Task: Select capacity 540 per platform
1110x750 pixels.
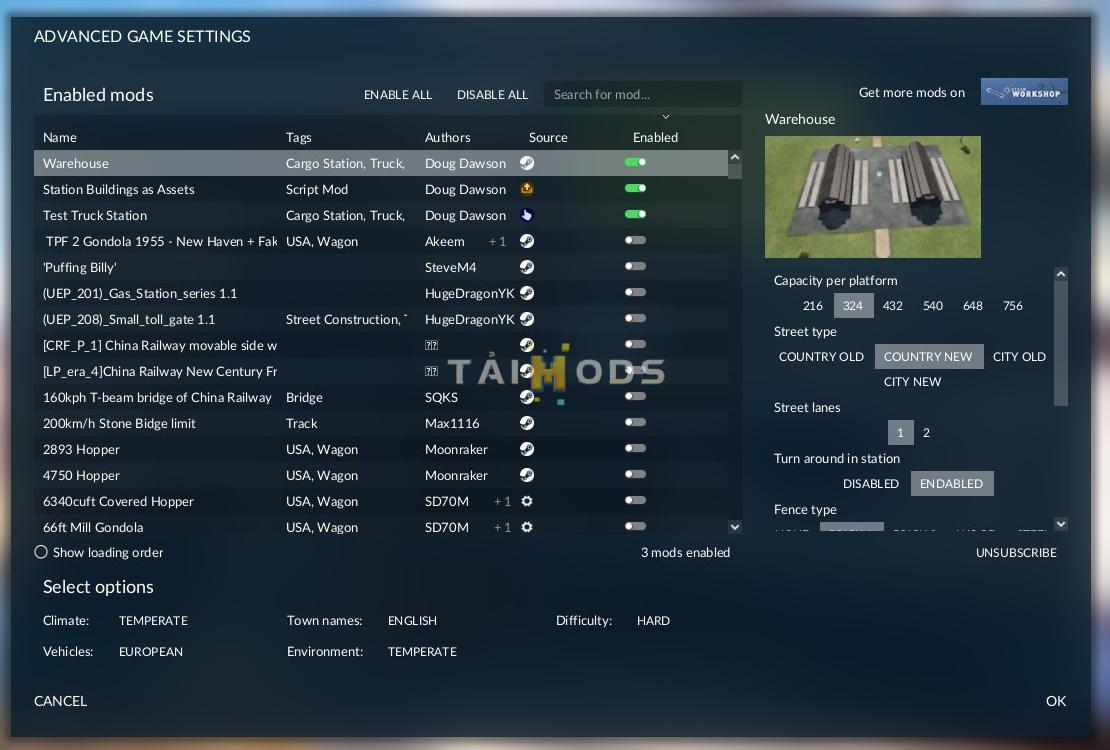Action: click(932, 306)
